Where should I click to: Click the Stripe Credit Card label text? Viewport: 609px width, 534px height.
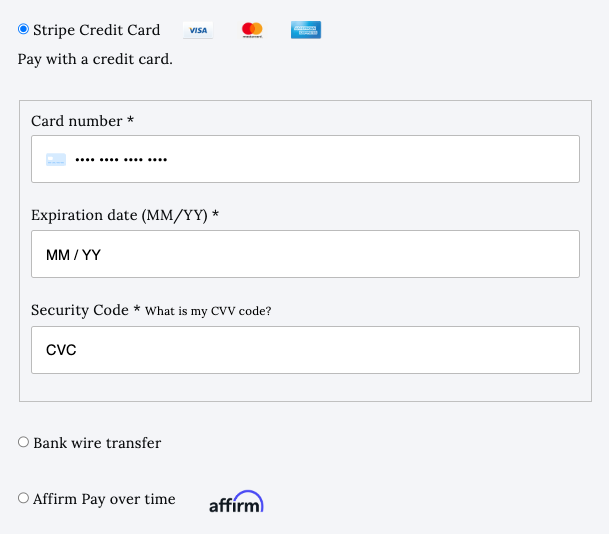click(x=96, y=30)
